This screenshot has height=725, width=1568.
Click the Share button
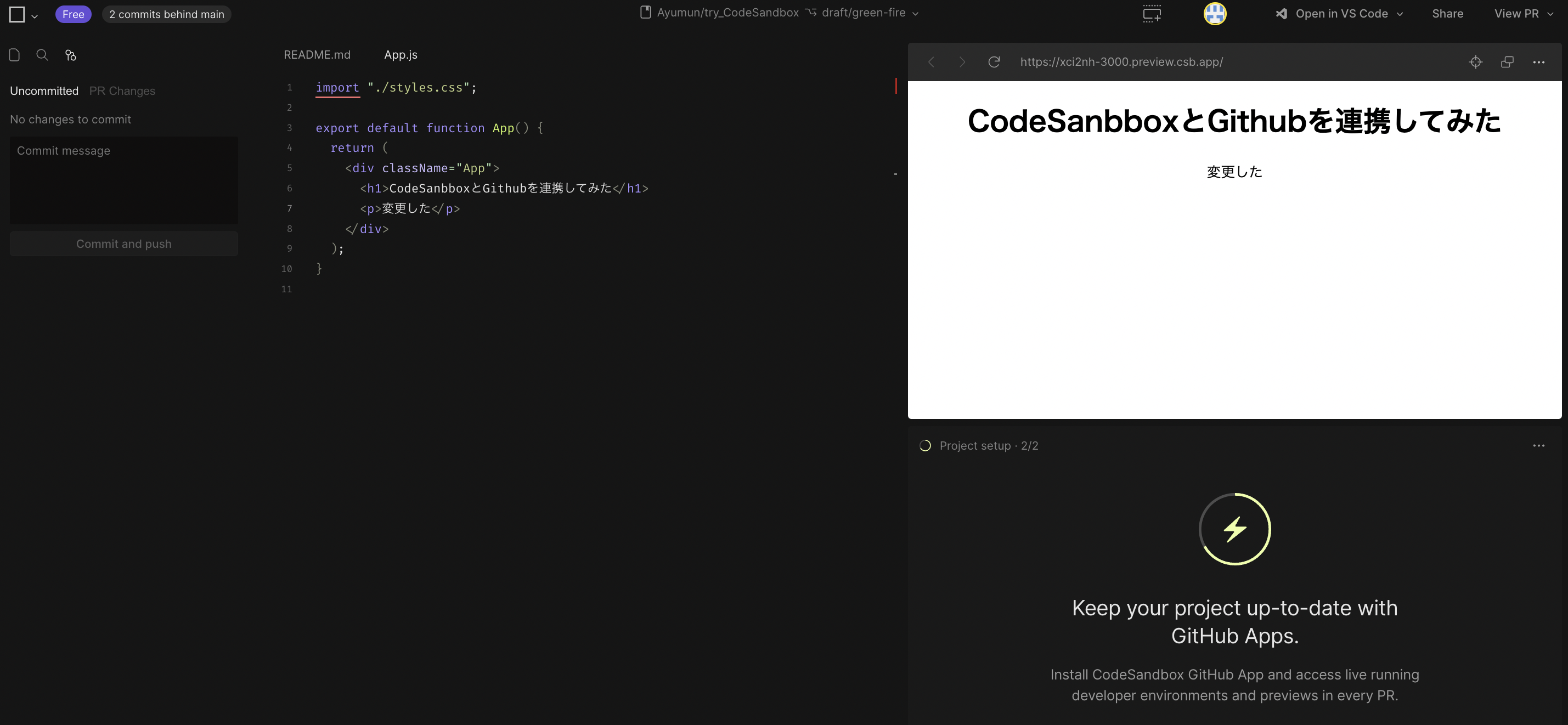pos(1447,13)
